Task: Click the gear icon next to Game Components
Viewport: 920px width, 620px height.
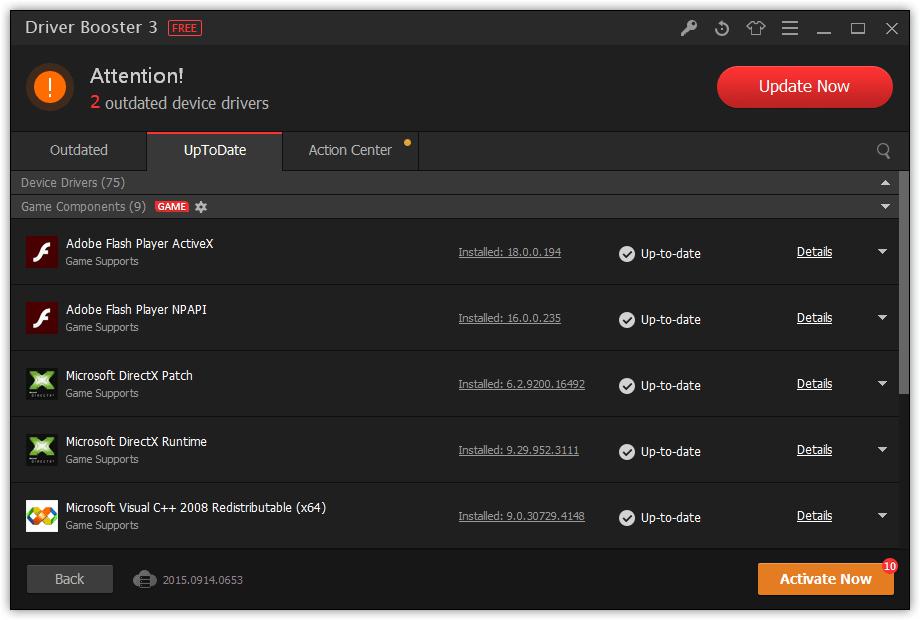Action: pyautogui.click(x=201, y=206)
